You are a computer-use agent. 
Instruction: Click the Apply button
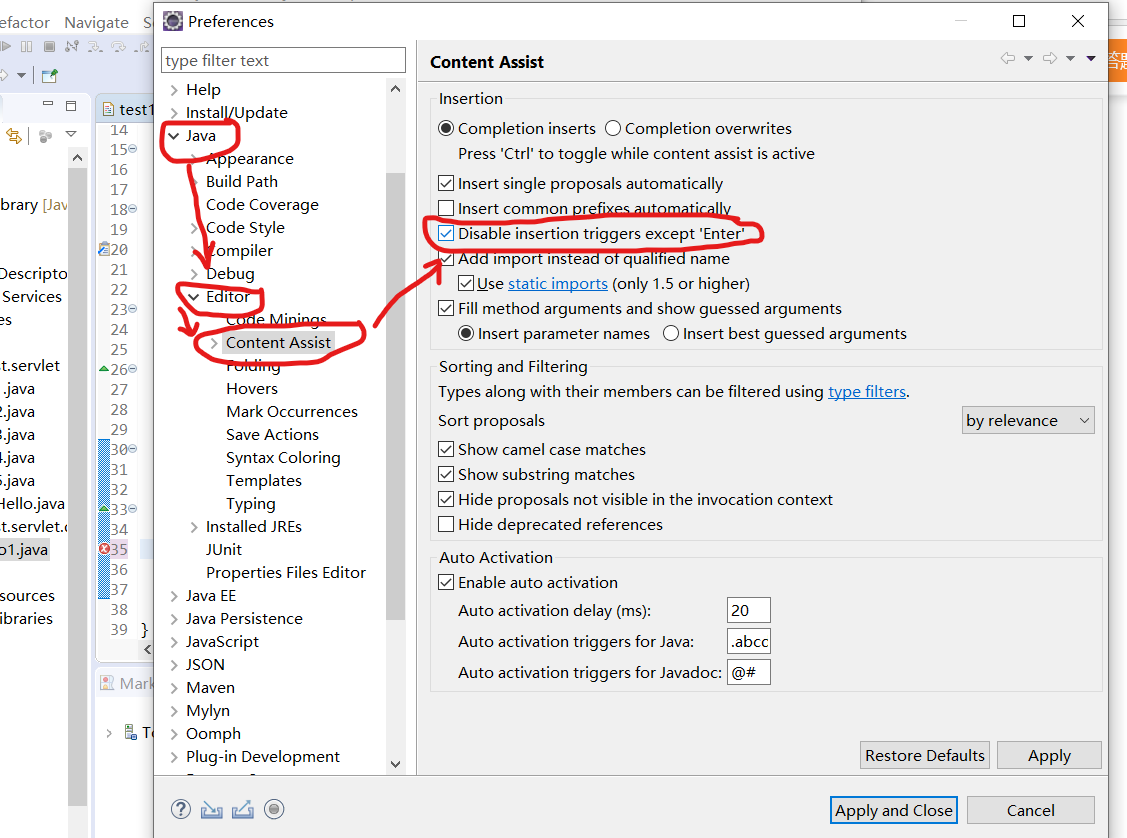tap(1049, 755)
